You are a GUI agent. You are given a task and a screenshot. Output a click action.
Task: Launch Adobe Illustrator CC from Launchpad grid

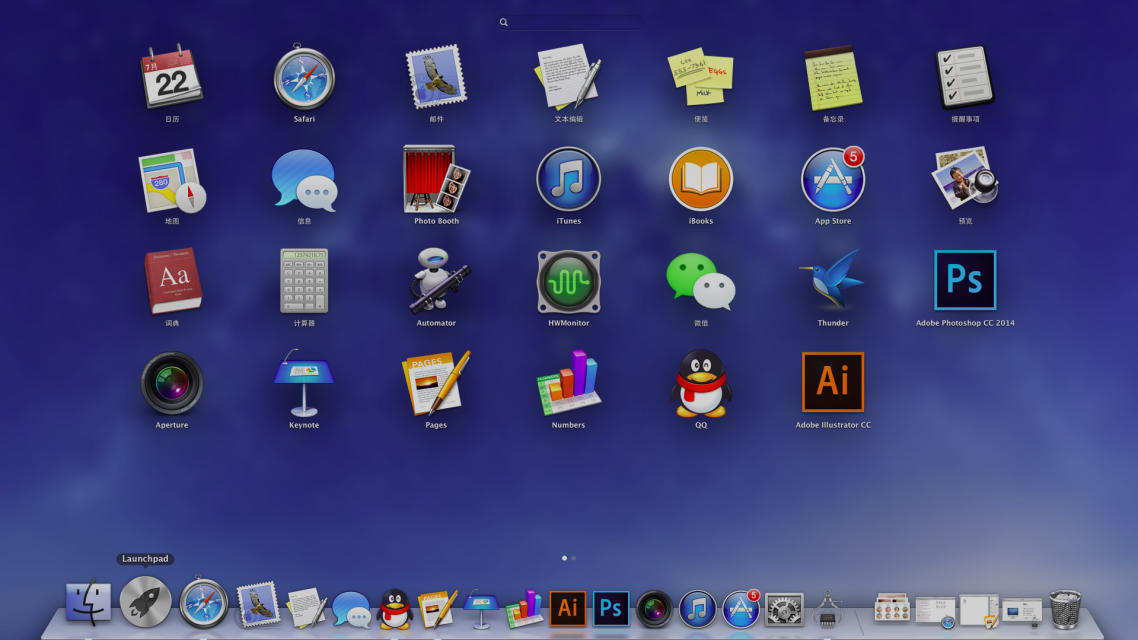[x=833, y=382]
